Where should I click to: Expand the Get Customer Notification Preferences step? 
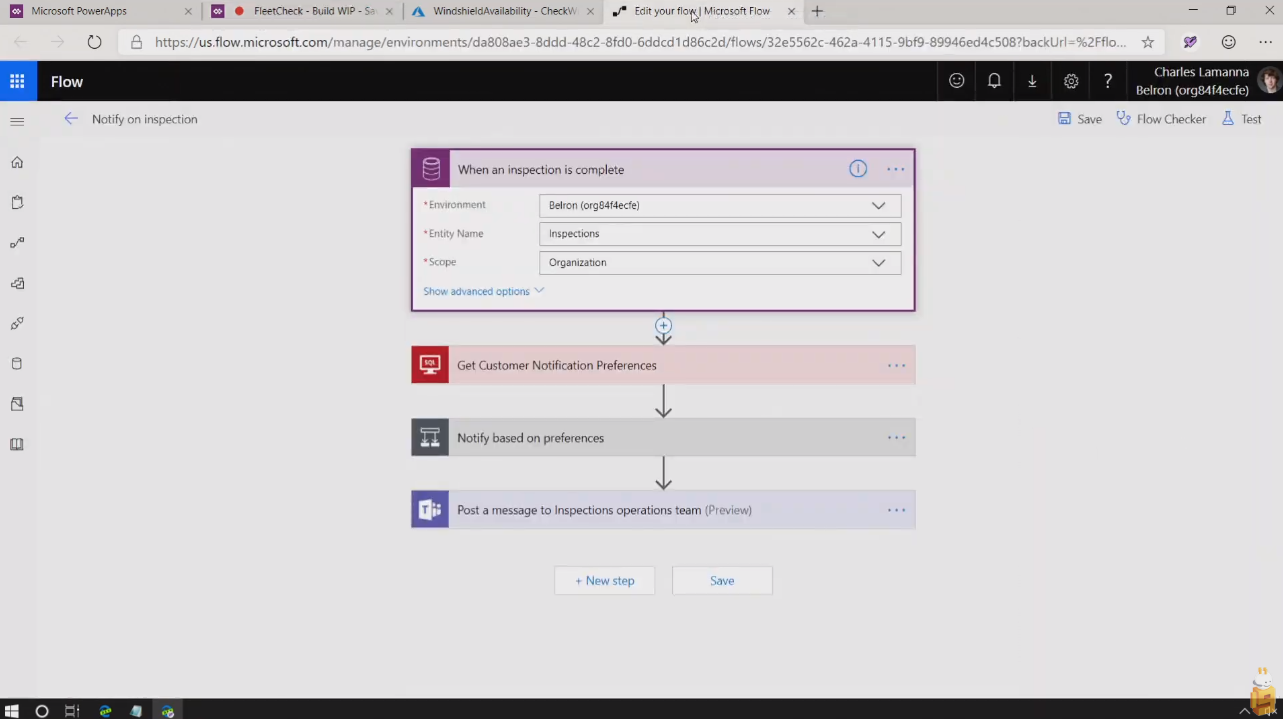(557, 366)
